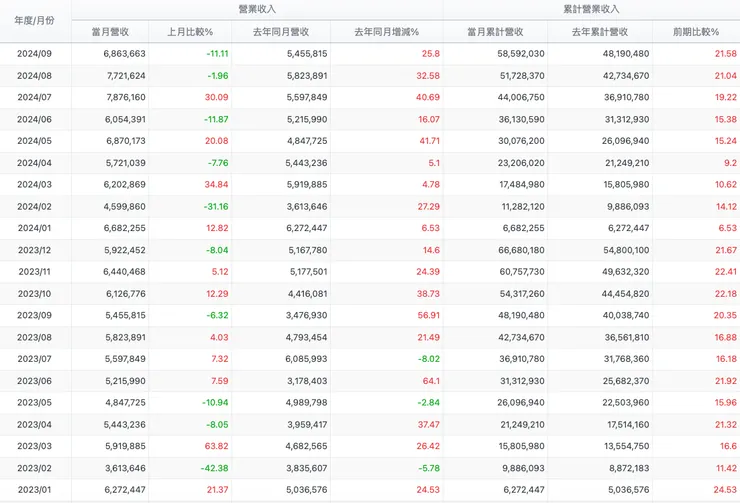Select the 2023/07 row date cell
The image size is (740, 503).
(34, 359)
